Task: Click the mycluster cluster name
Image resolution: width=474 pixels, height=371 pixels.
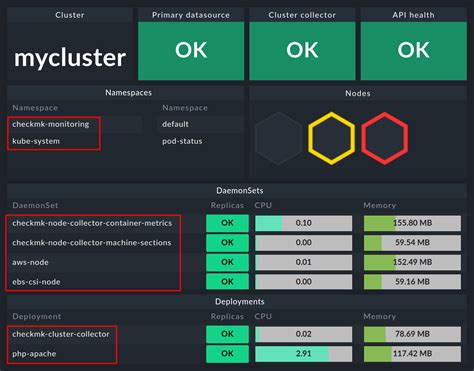Action: click(70, 58)
